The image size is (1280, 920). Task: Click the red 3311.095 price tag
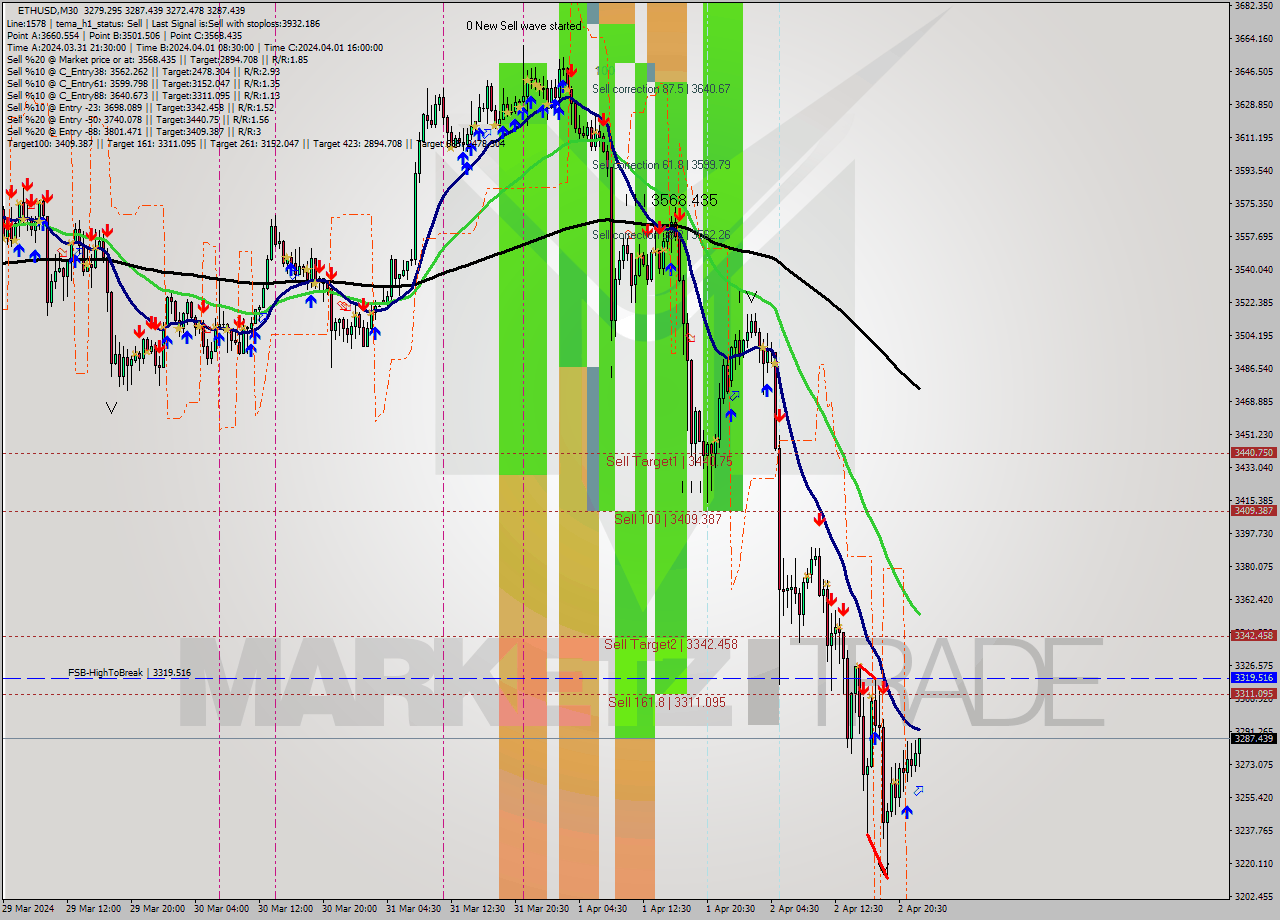point(1254,694)
